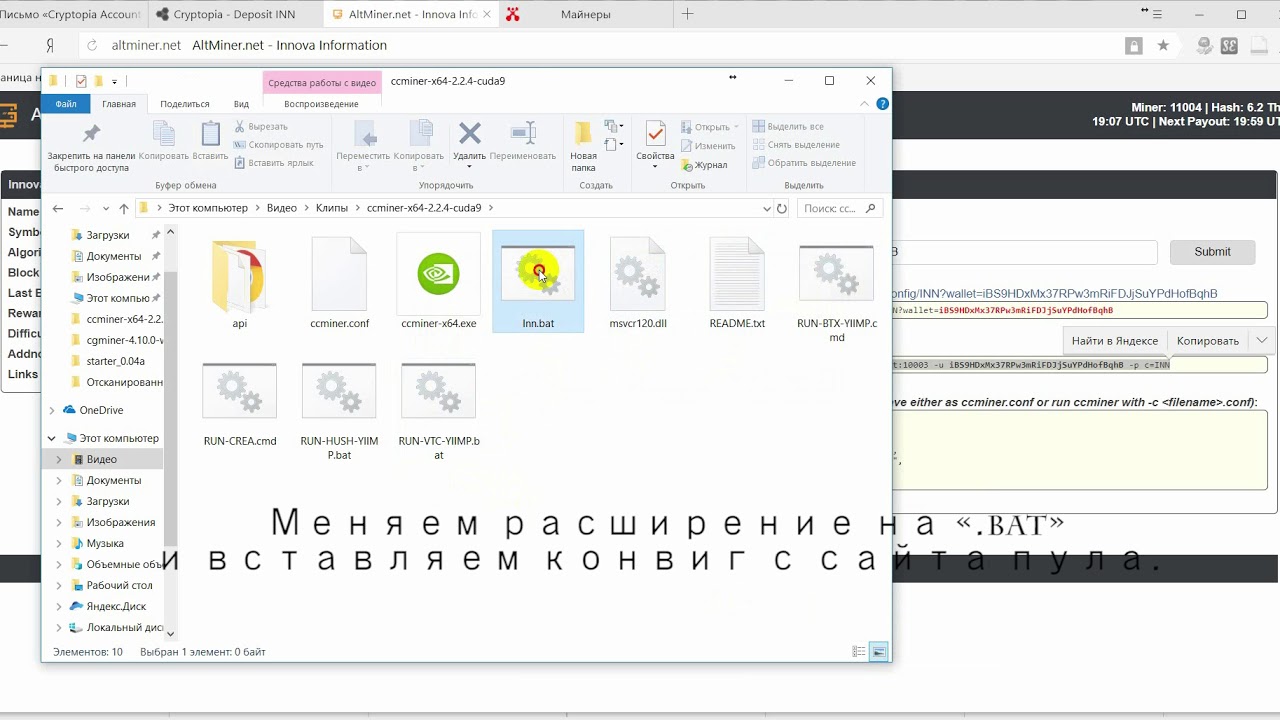Switch to Cryptopia - Deposit INN browser tab
1280x720 pixels.
click(235, 15)
